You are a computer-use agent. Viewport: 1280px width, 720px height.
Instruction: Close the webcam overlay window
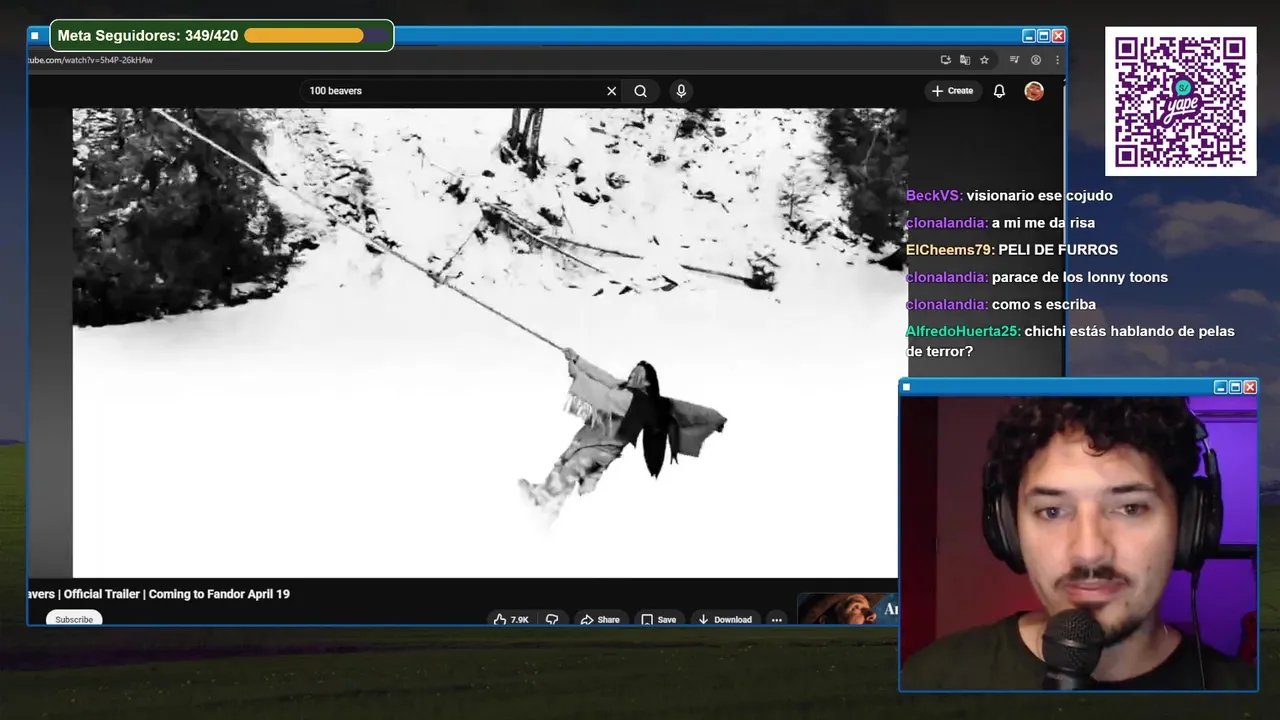(x=1250, y=387)
